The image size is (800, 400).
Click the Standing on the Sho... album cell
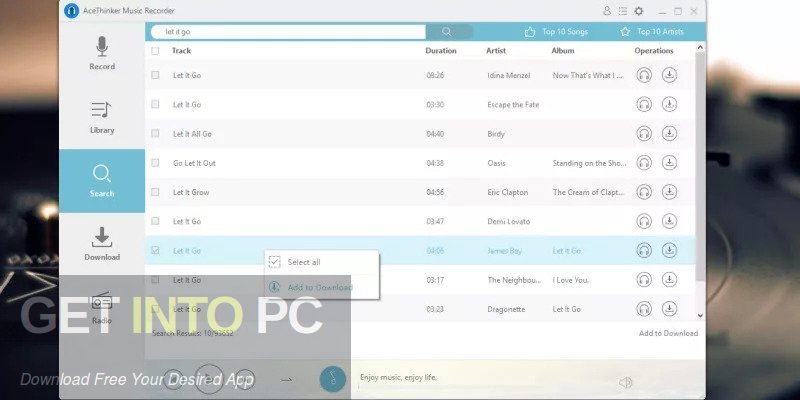click(x=589, y=163)
